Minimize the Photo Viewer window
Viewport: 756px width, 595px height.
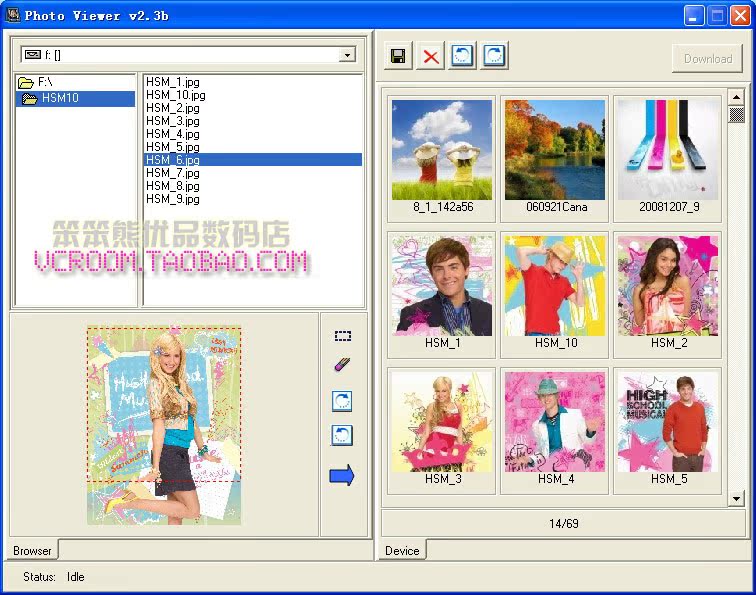click(x=694, y=16)
